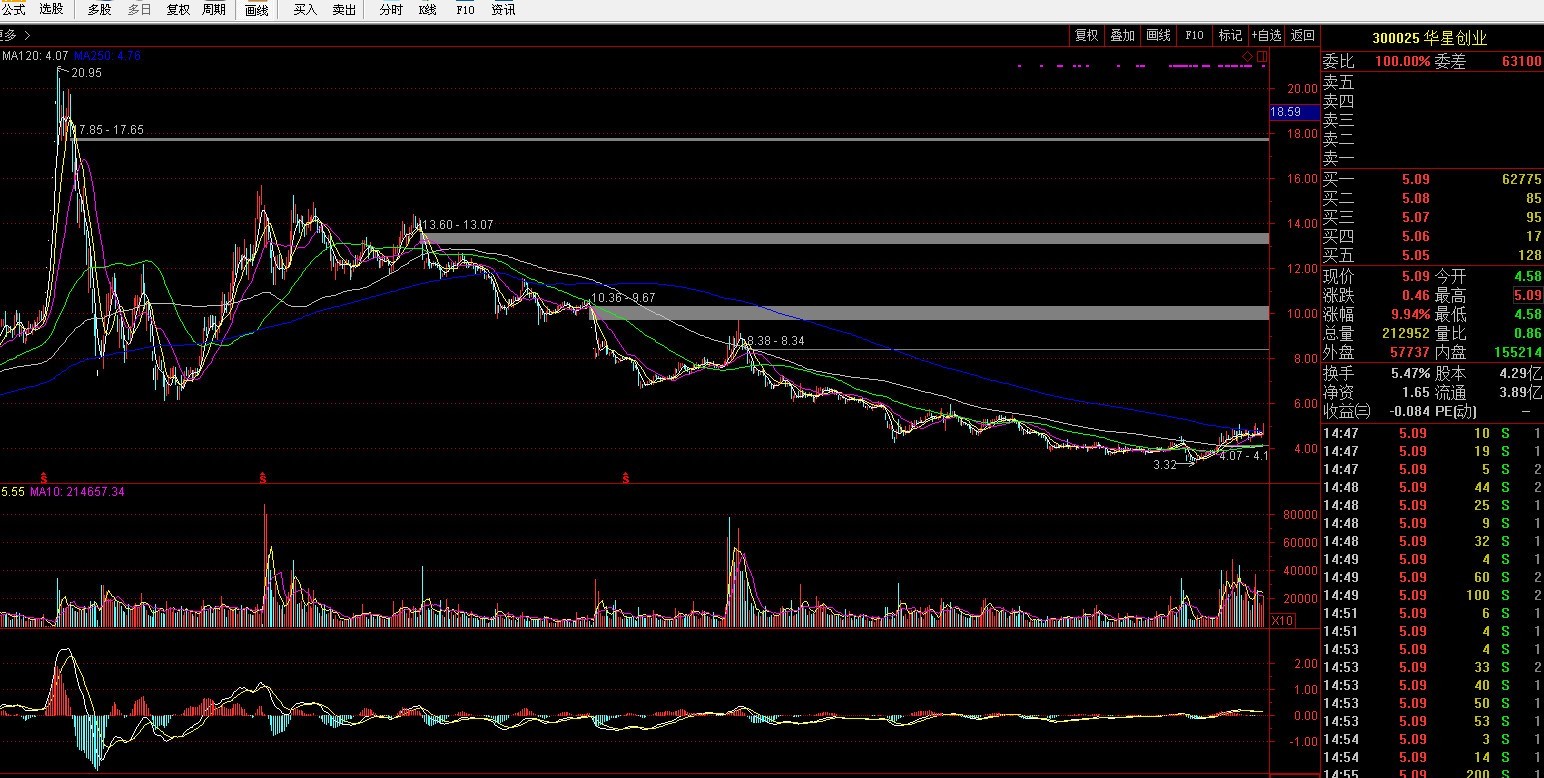
Task: Click the 委比 100.00% value
Action: (x=1401, y=61)
